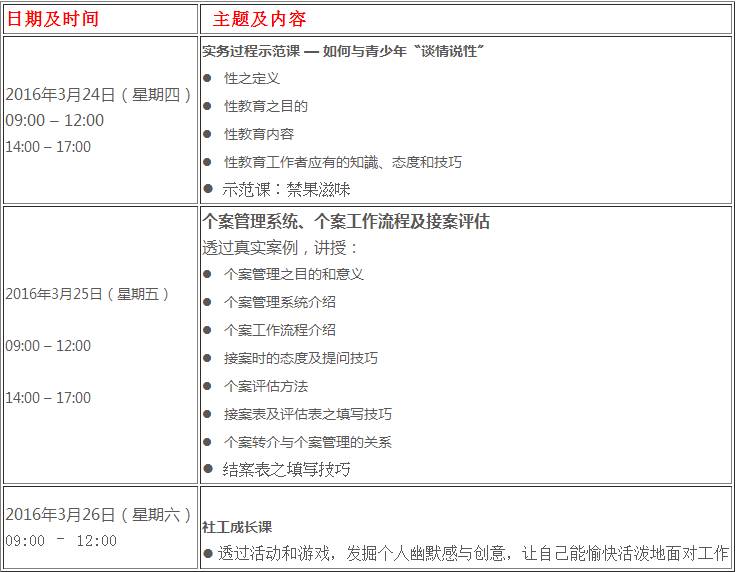Viewport: 736px width, 572px height.
Task: Click the bullet item '个案转介与个案管理的关系'
Action: (x=307, y=442)
